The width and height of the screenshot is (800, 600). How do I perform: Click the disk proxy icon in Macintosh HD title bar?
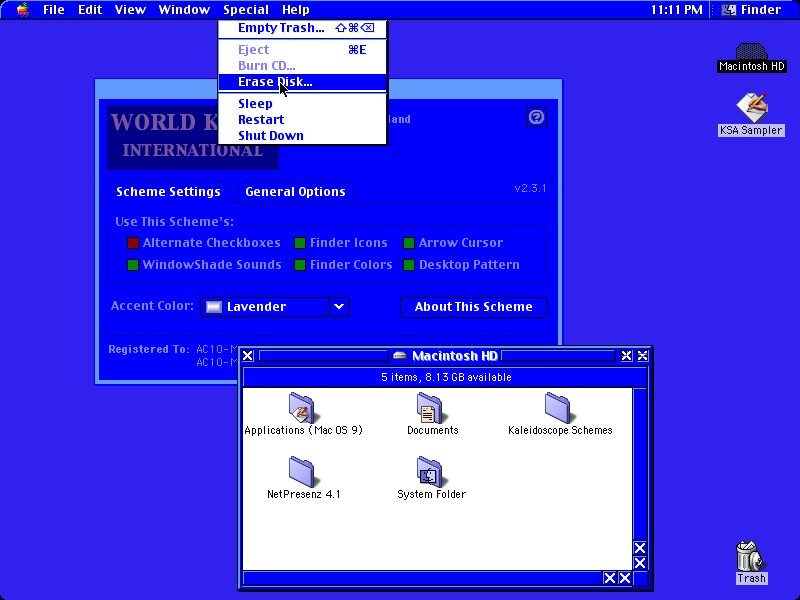(400, 356)
